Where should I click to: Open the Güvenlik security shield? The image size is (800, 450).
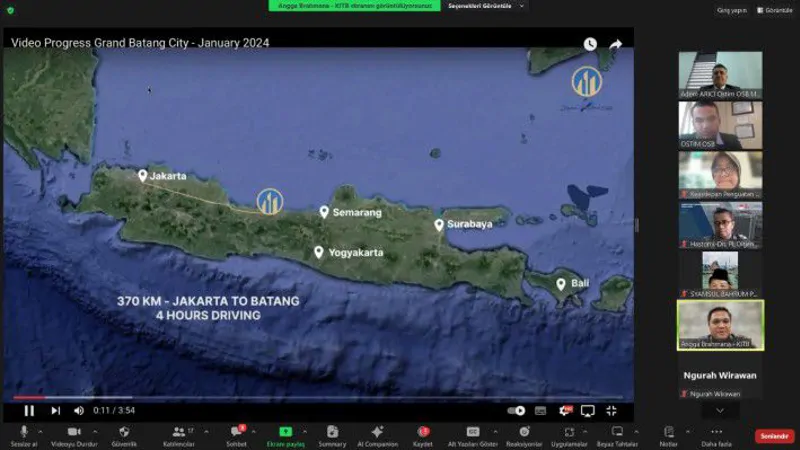(x=124, y=436)
